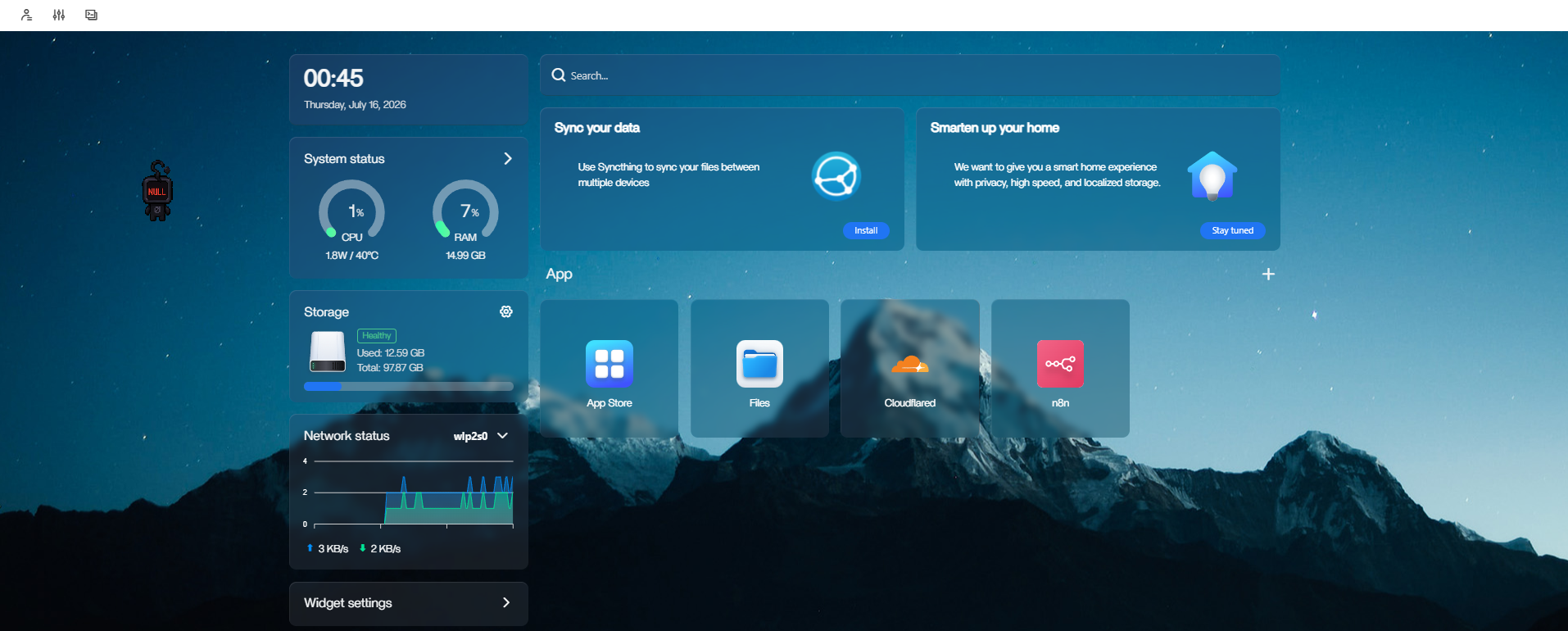Install Syncthing with the Install button
Viewport: 1568px width, 631px height.
[x=866, y=230]
